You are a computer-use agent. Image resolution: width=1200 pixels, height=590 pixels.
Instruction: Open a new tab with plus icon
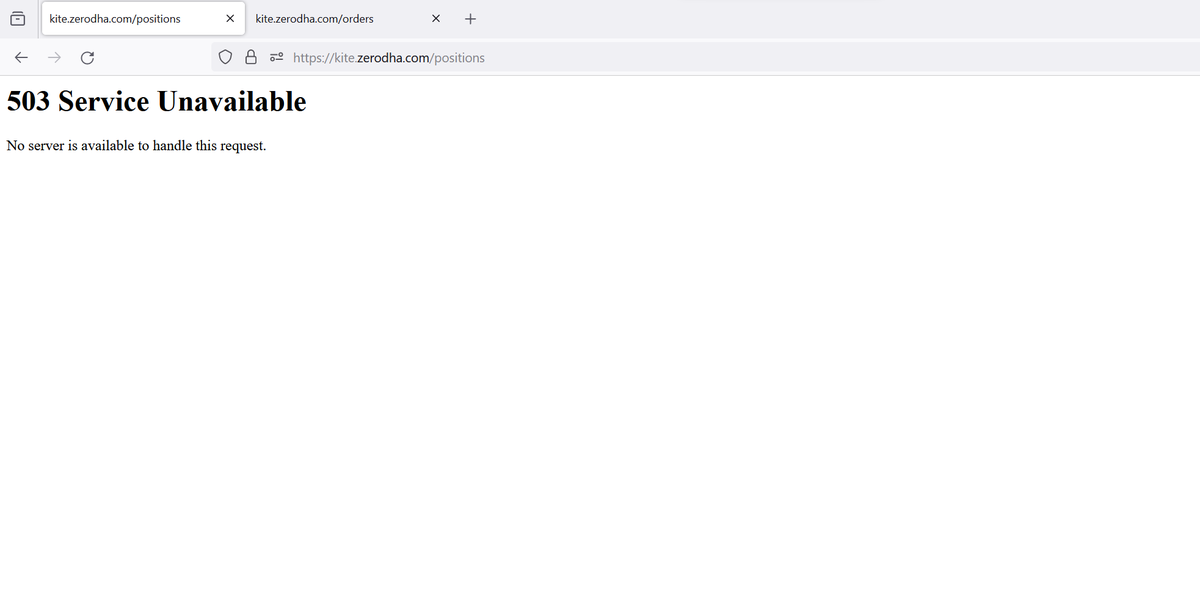471,19
